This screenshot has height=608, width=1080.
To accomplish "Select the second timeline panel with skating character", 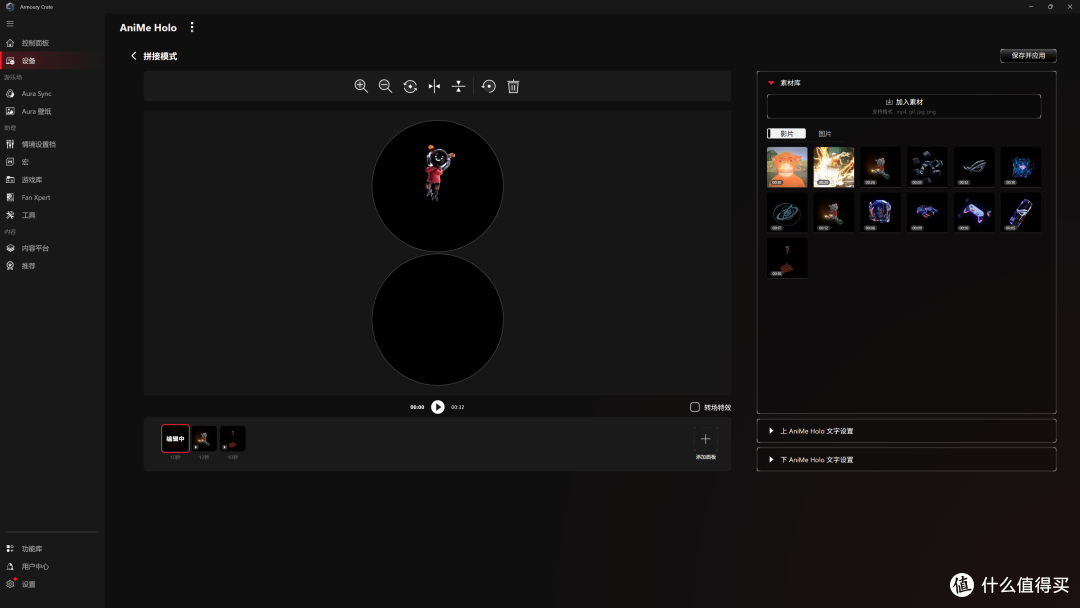I will pyautogui.click(x=204, y=439).
